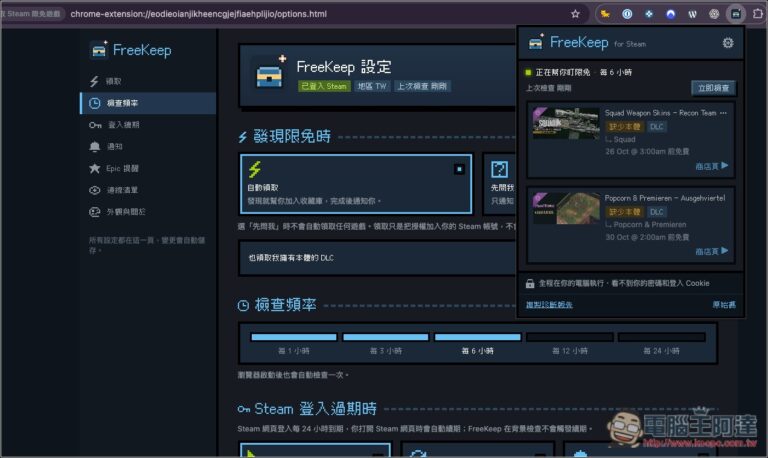768x458 pixels.
Task: Open 檢查頻率 section in sidebar
Action: tap(148, 103)
